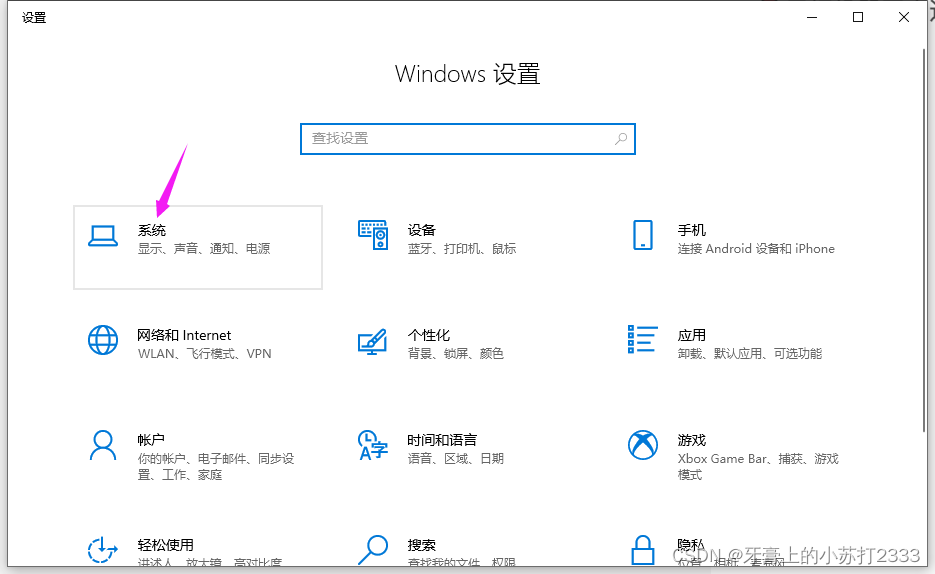Select the 手机 title text
Image resolution: width=935 pixels, height=574 pixels.
tap(692, 230)
